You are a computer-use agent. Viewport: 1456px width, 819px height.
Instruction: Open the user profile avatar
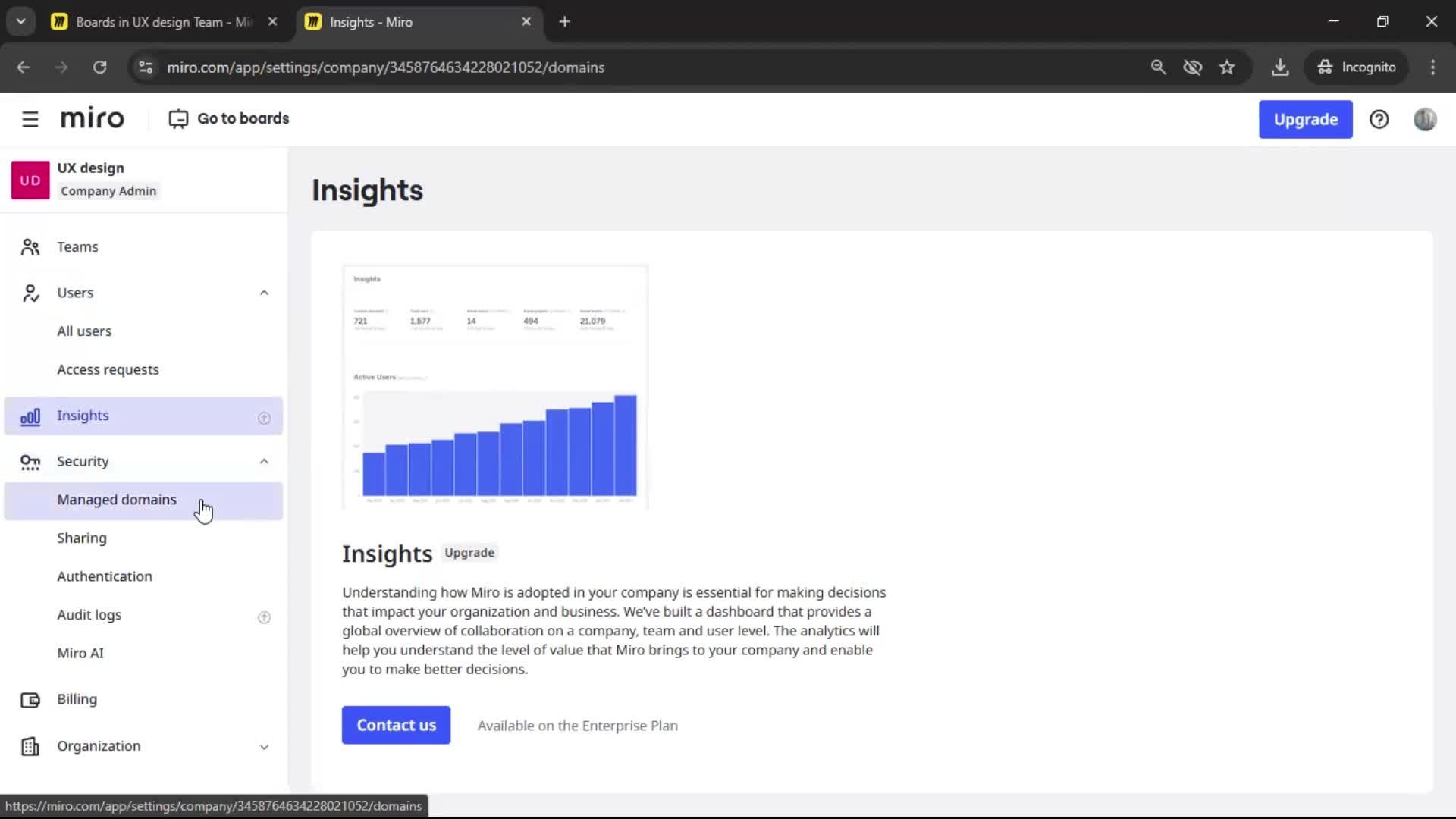coord(1425,119)
